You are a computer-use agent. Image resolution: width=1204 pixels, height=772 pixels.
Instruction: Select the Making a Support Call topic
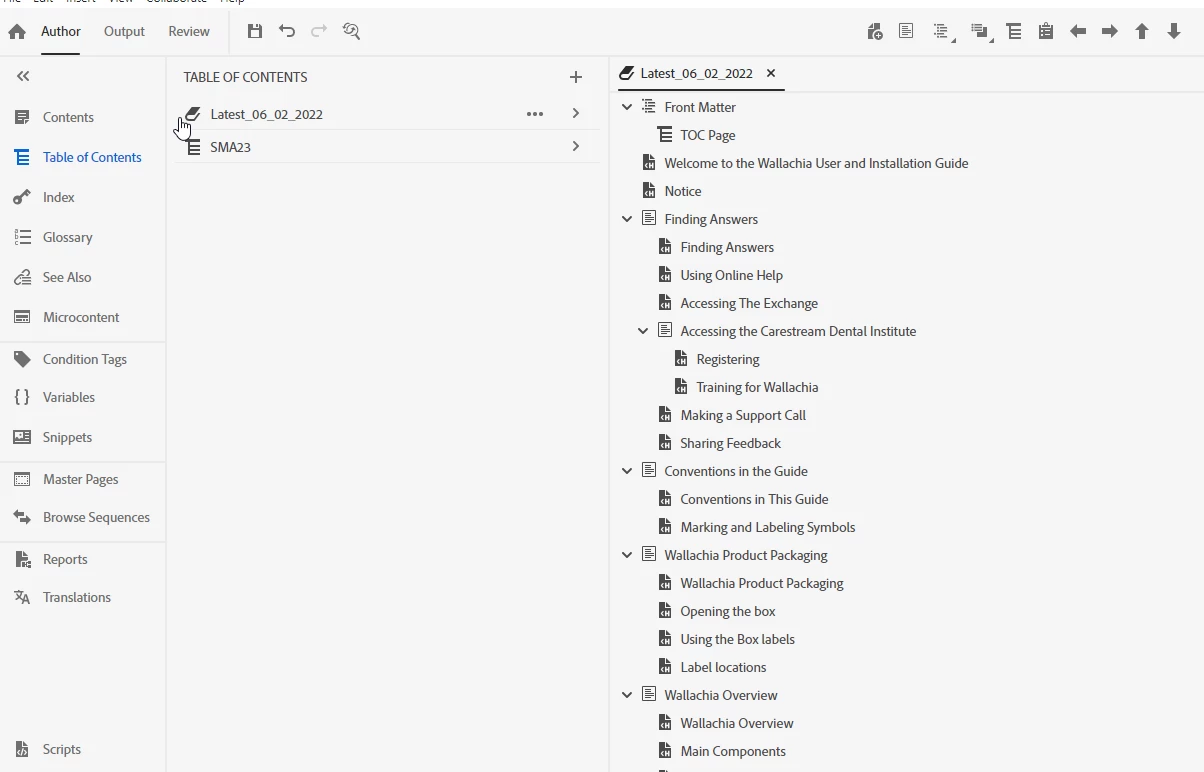point(743,415)
